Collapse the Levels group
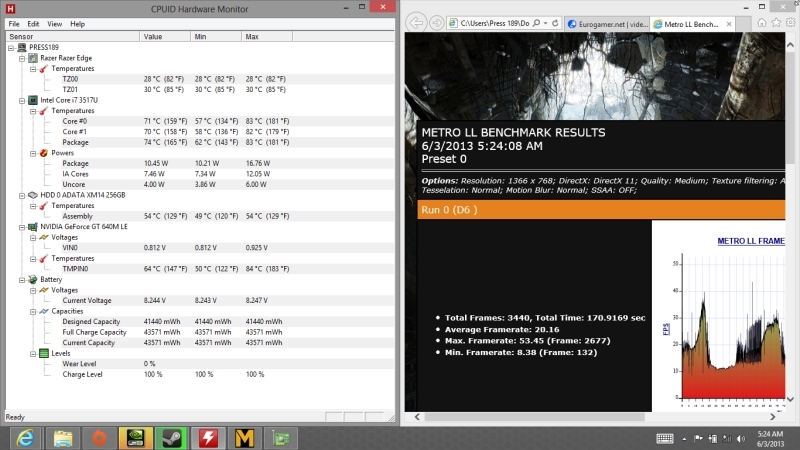The height and width of the screenshot is (450, 800). [x=33, y=354]
